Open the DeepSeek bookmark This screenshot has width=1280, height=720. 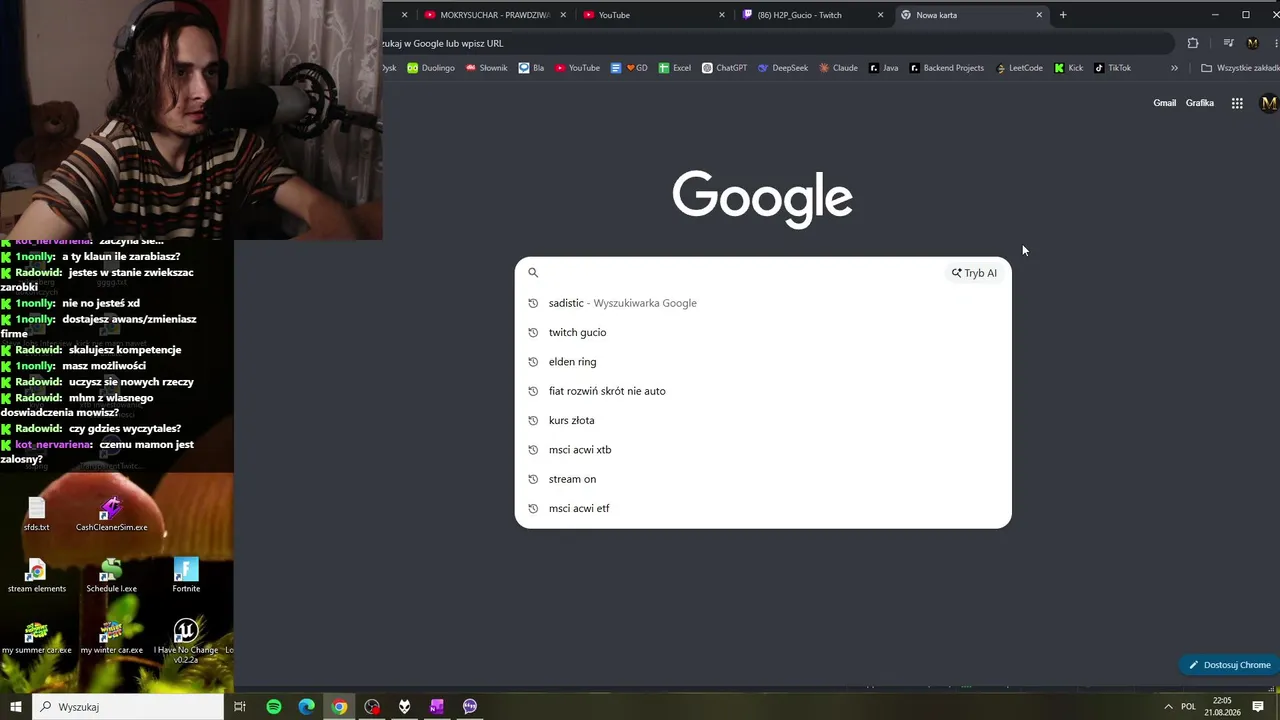click(783, 68)
